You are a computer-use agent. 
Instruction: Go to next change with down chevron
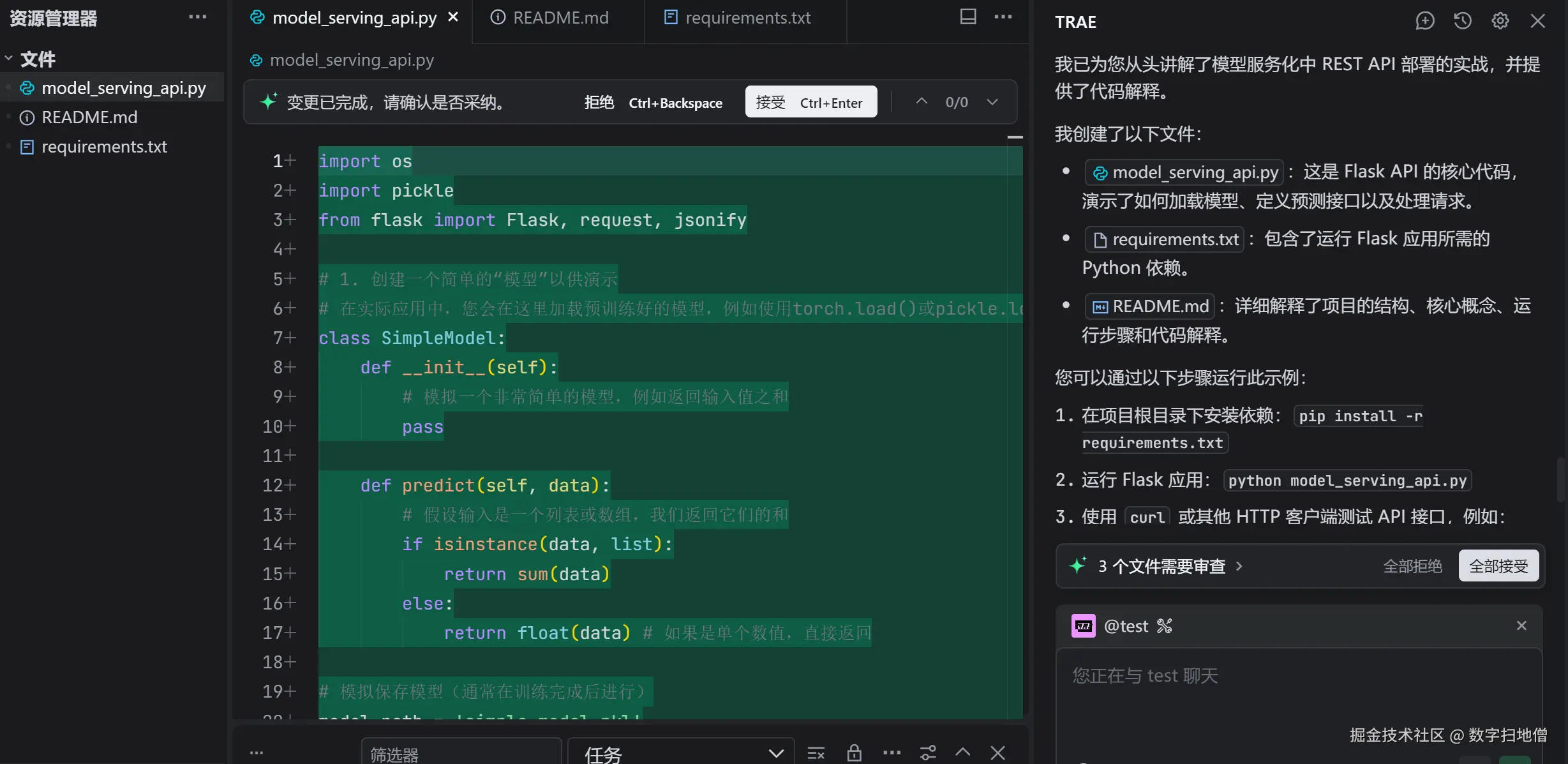point(992,102)
